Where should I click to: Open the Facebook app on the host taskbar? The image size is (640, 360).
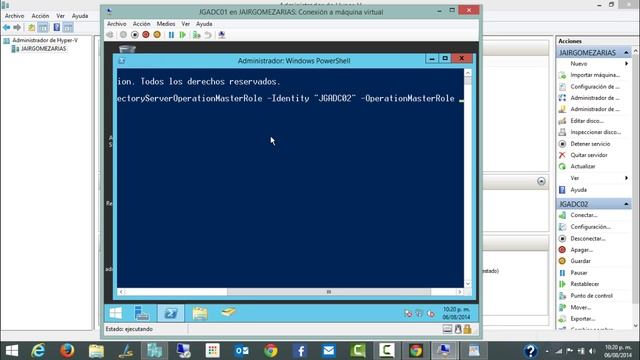coord(300,351)
